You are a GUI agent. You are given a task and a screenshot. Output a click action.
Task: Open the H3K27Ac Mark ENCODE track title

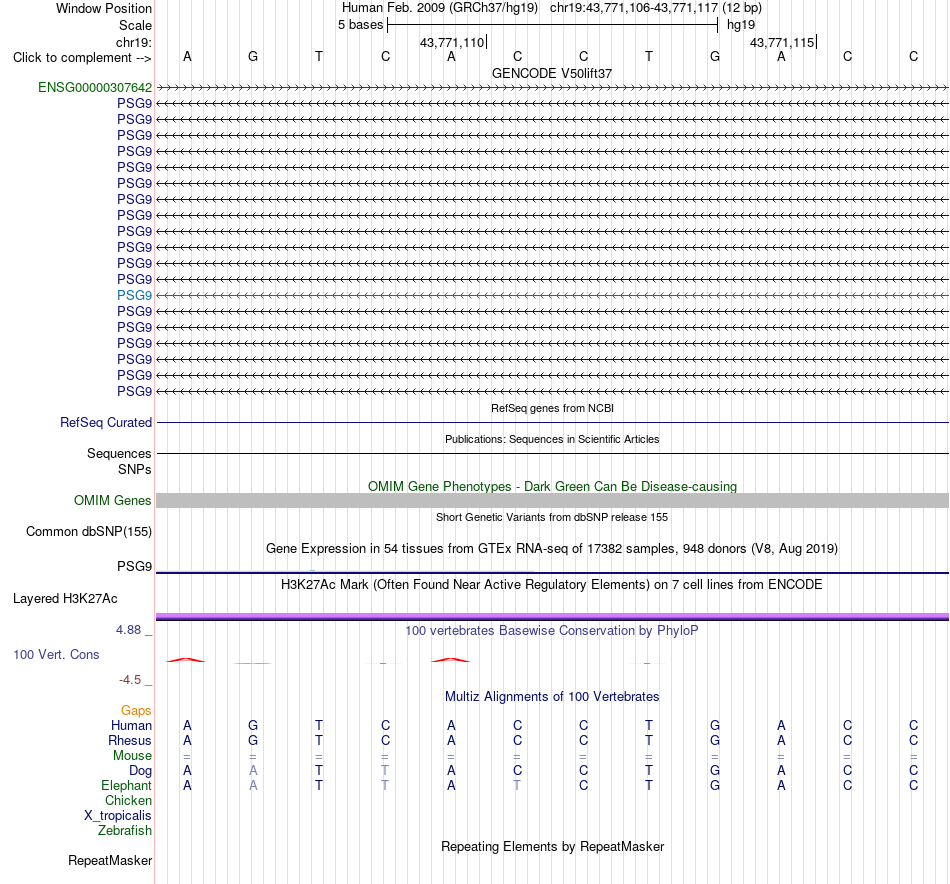click(x=552, y=585)
